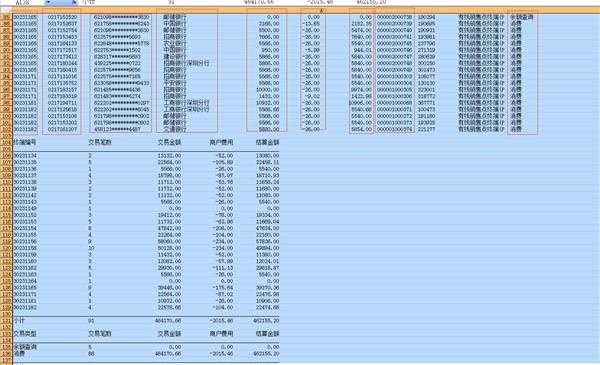The image size is (600, 365).
Task: Select row header 100
Action: 6,116
